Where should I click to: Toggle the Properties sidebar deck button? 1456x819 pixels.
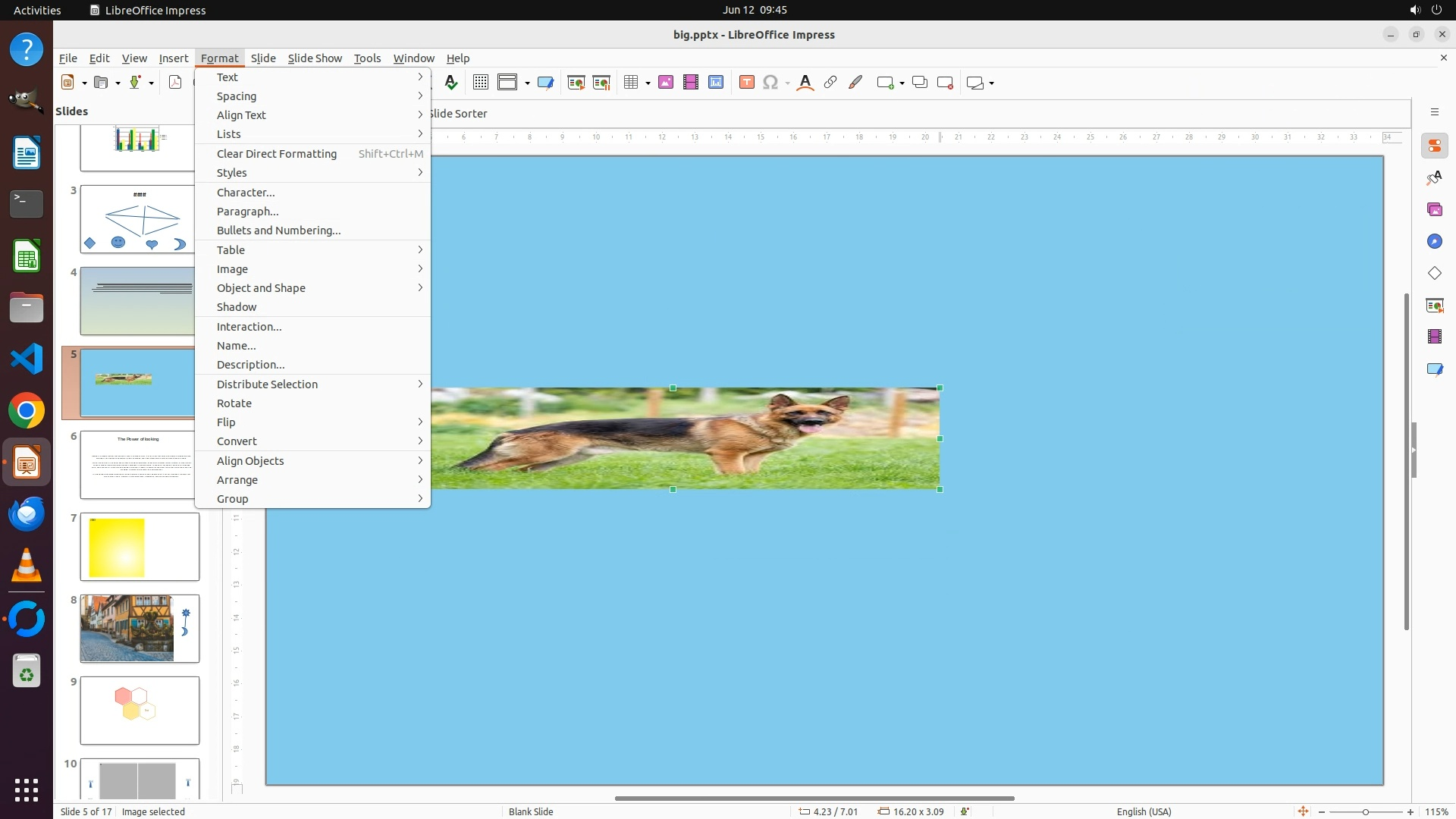[x=1434, y=146]
